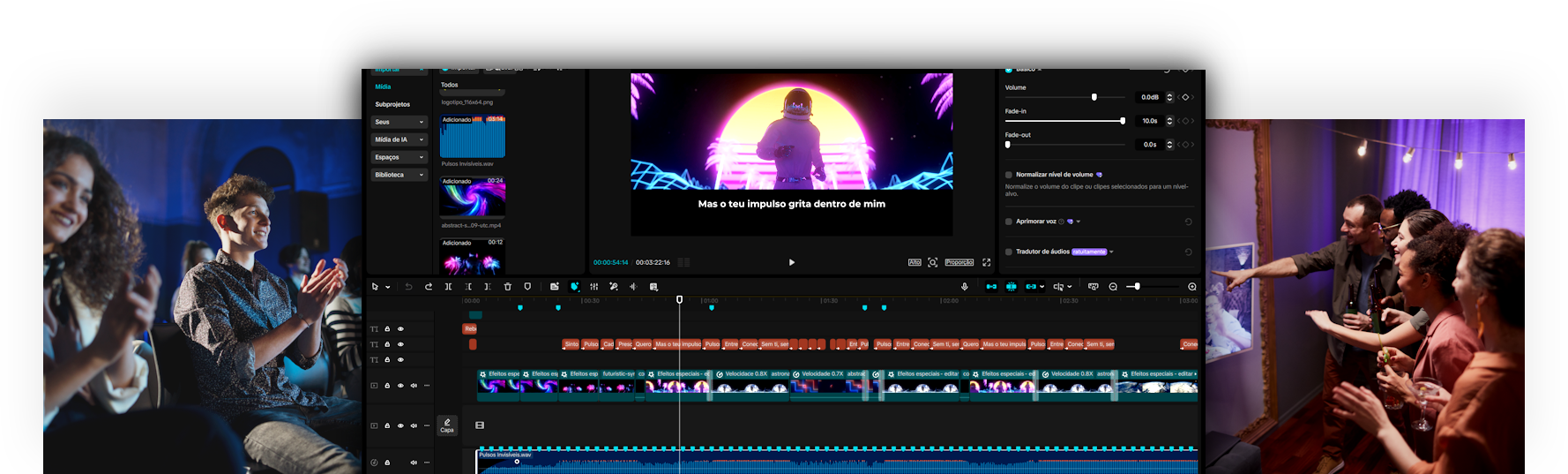
Task: Open the Mídia tab
Action: point(383,87)
